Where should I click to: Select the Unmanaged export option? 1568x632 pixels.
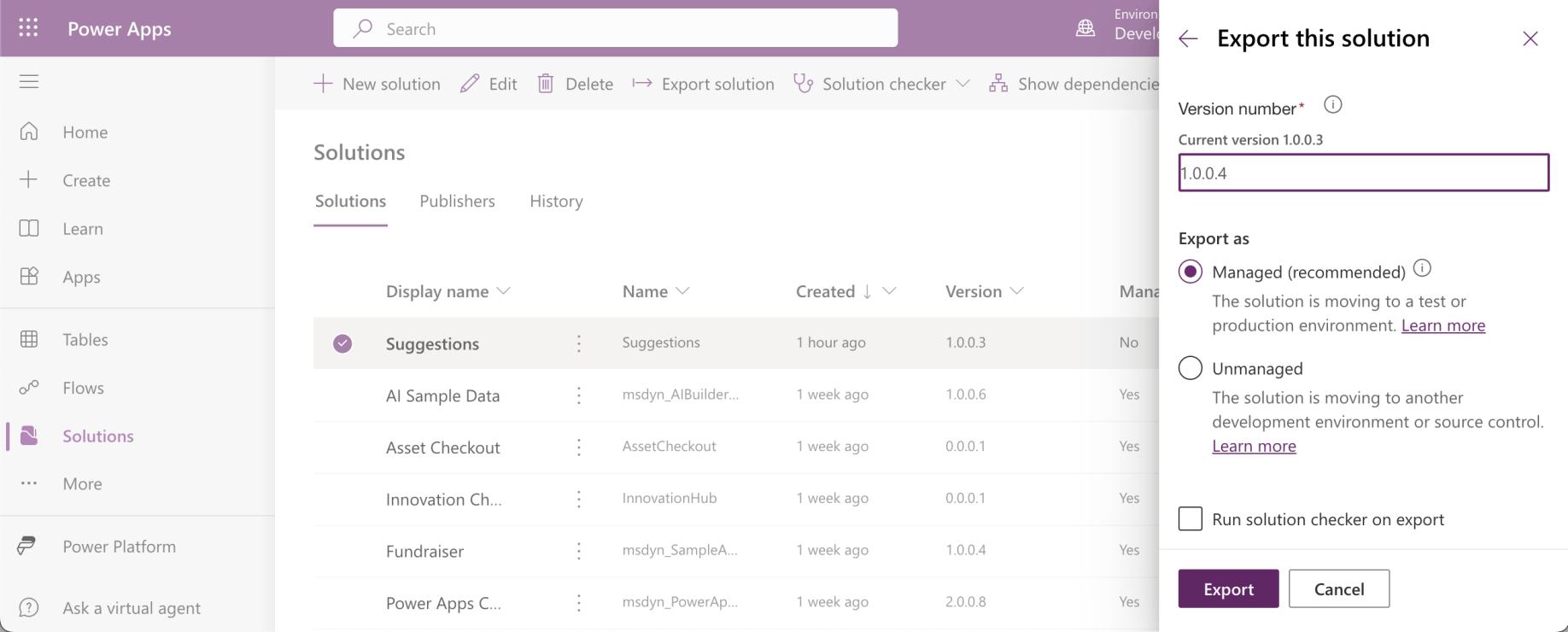[1191, 368]
